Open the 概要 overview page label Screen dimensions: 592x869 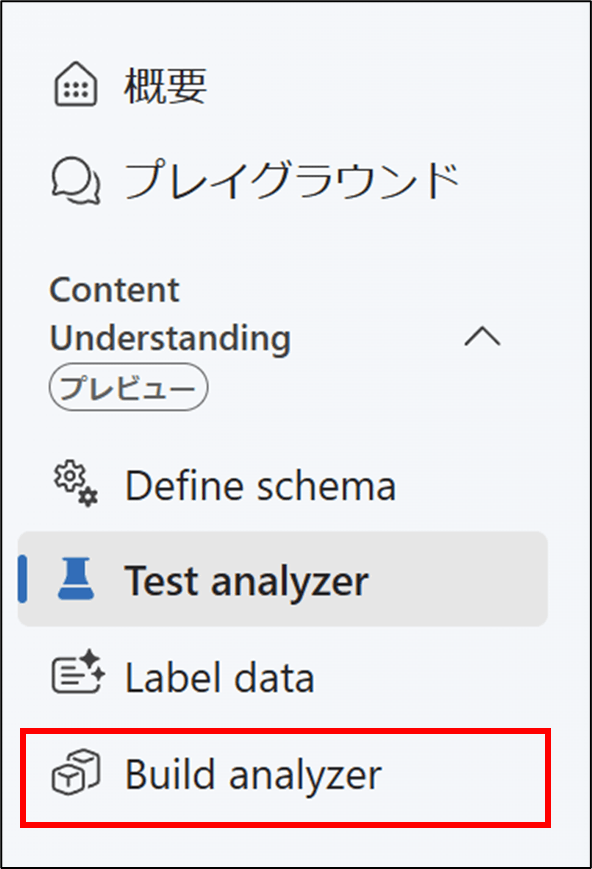pyautogui.click(x=166, y=85)
